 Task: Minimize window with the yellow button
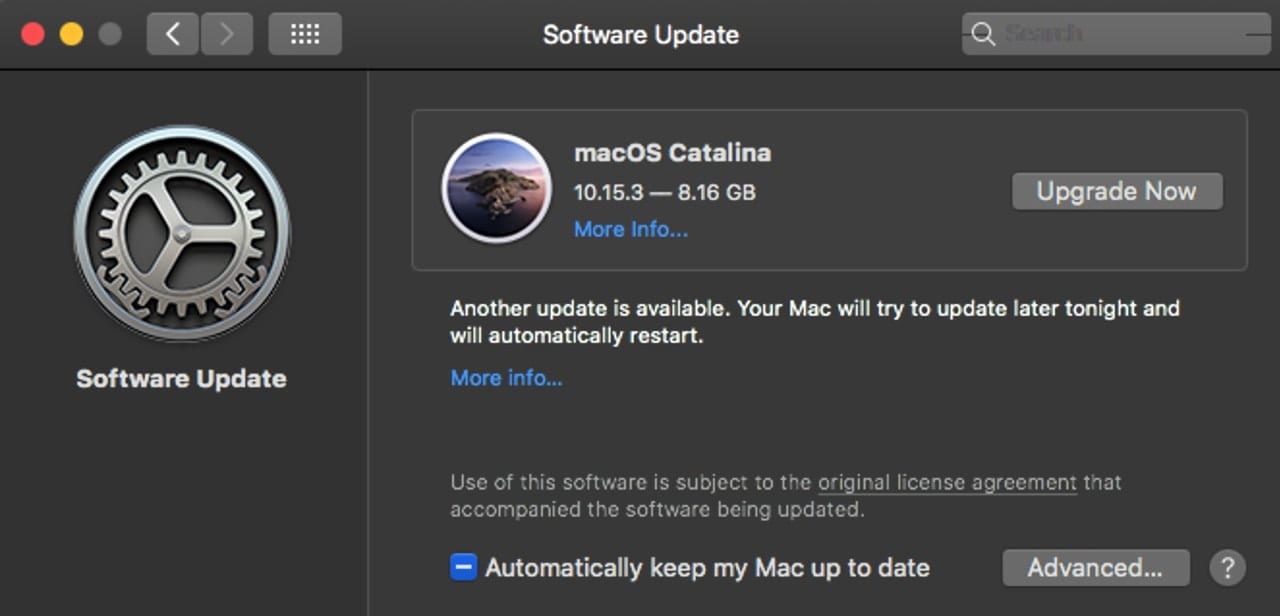tap(71, 34)
